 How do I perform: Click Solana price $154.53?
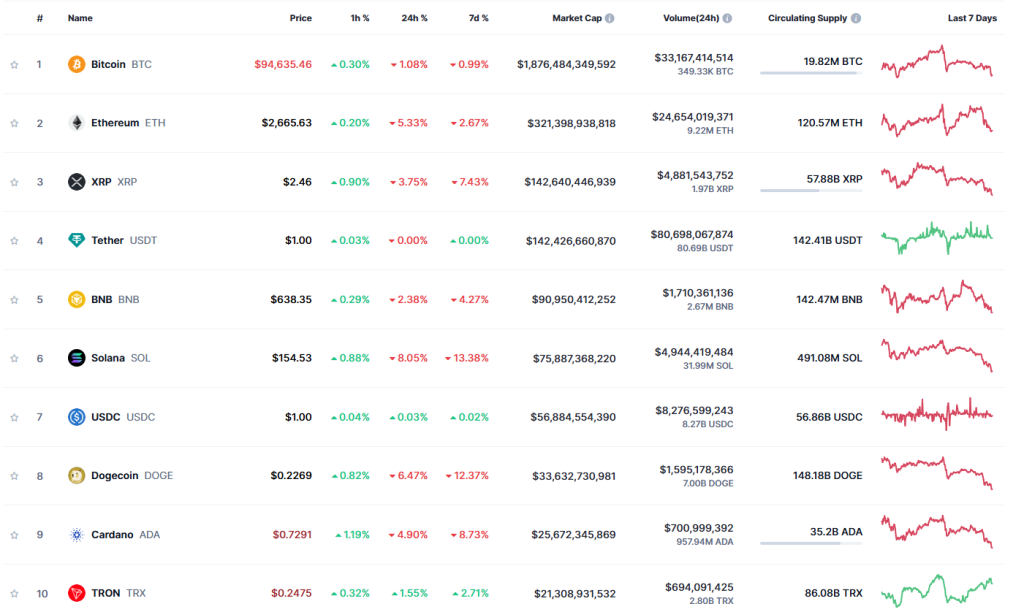coord(292,358)
